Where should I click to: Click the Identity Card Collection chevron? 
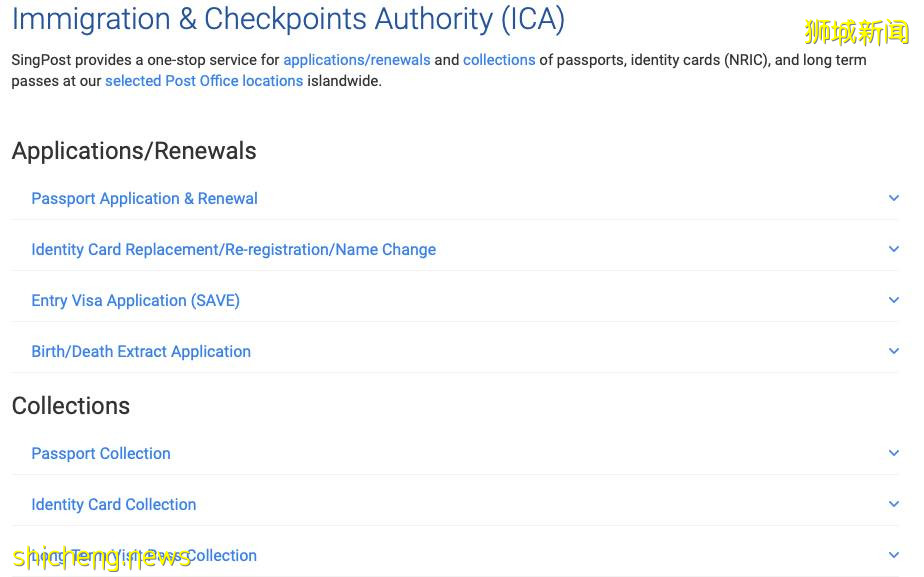[x=893, y=504]
